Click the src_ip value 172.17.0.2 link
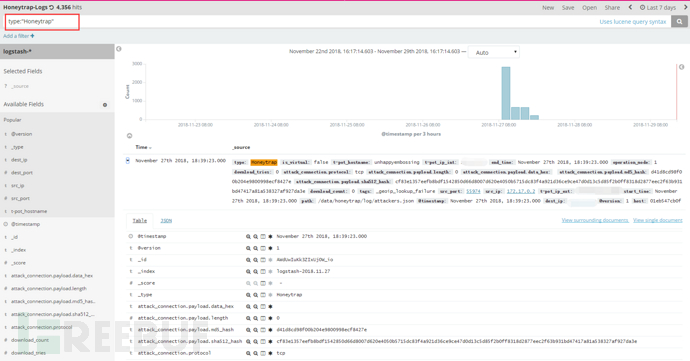Screen dimensions: 690x361 521,191
